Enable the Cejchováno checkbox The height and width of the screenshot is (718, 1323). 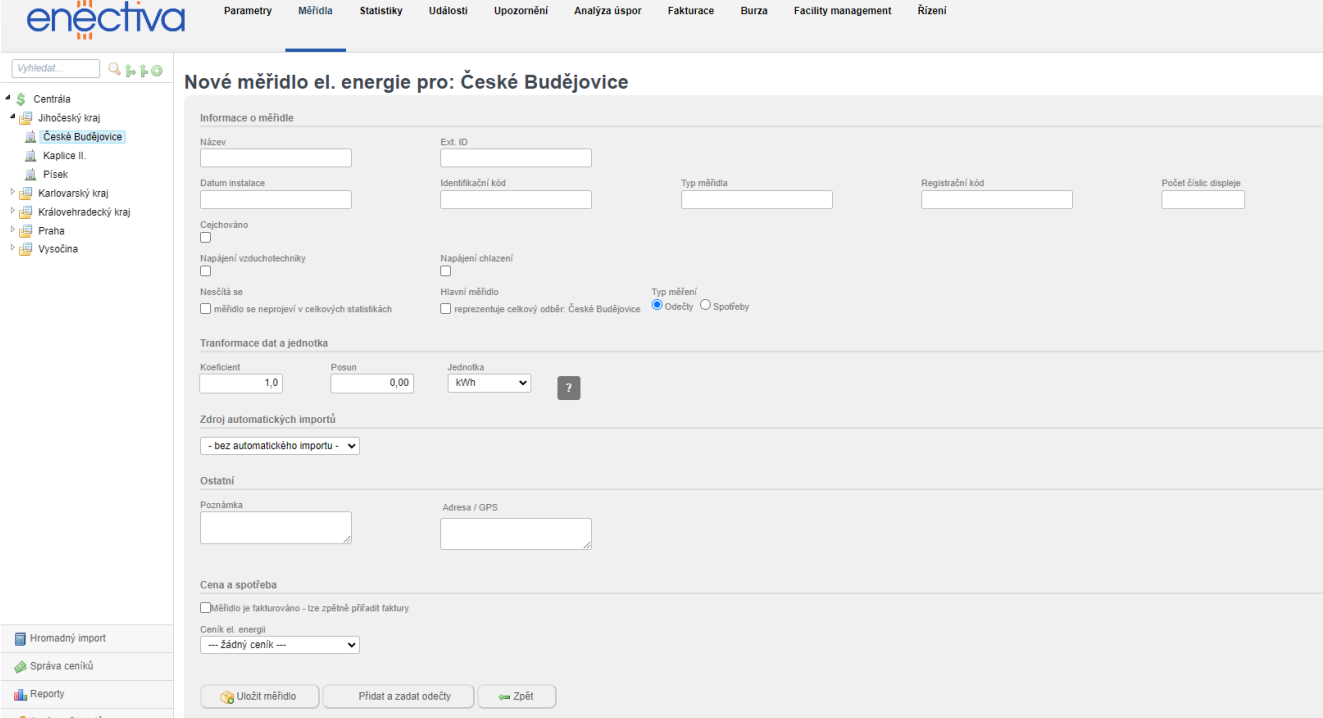tap(206, 238)
